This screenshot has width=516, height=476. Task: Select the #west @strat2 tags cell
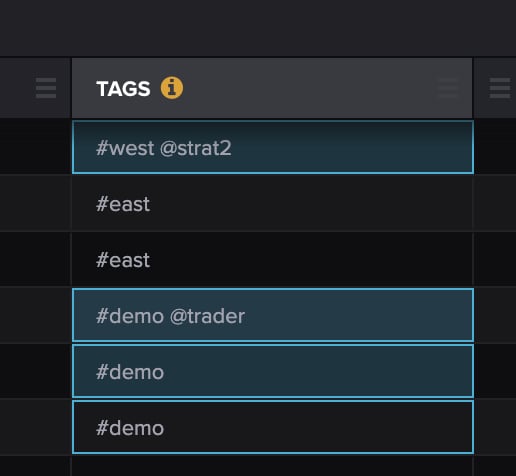273,147
